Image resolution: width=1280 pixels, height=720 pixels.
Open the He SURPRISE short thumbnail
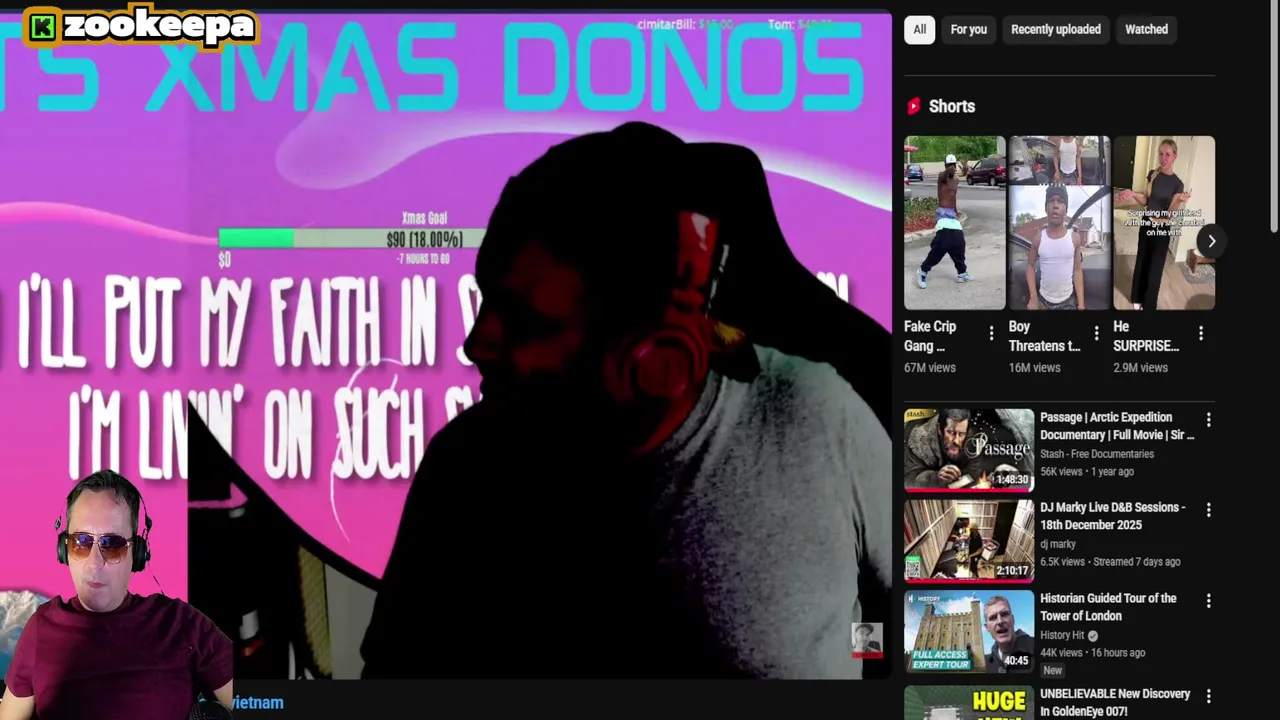[1164, 223]
